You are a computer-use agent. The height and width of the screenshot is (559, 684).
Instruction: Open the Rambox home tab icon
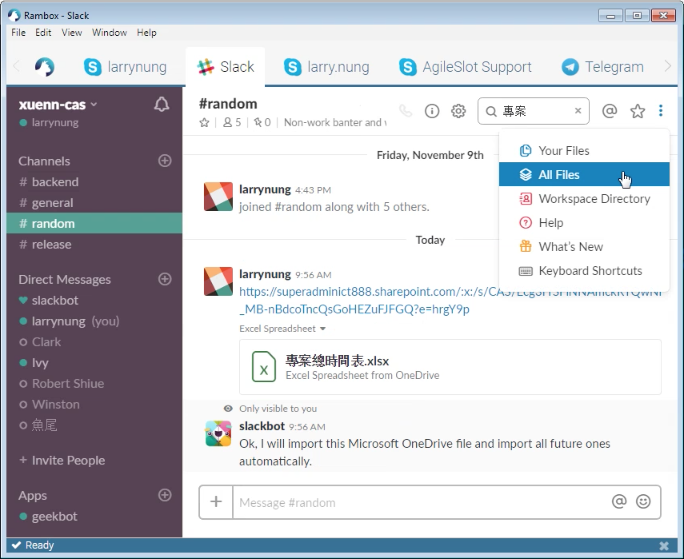(44, 67)
